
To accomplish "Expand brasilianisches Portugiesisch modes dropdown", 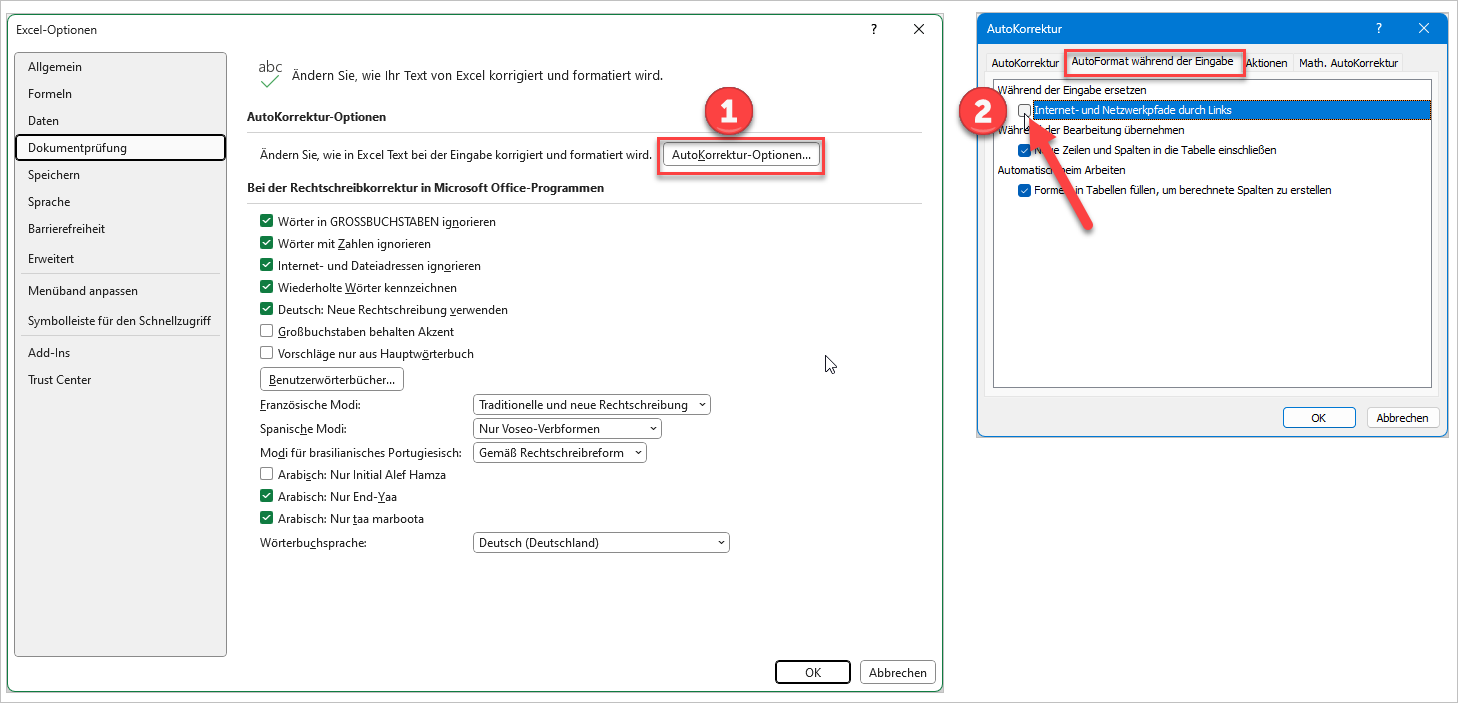I will (x=559, y=453).
